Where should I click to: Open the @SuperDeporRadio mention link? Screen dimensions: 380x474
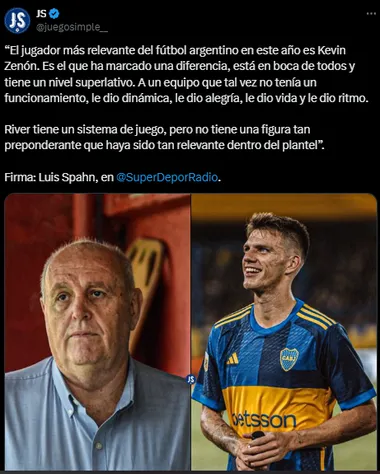click(x=167, y=177)
